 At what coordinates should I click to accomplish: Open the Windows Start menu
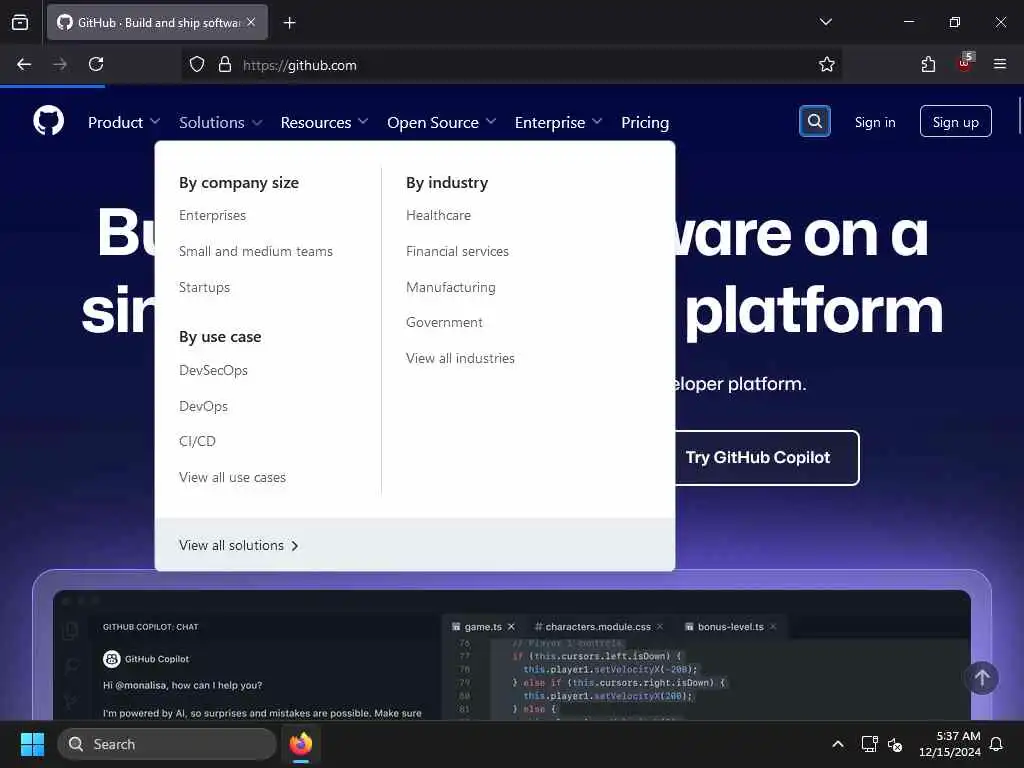click(32, 744)
